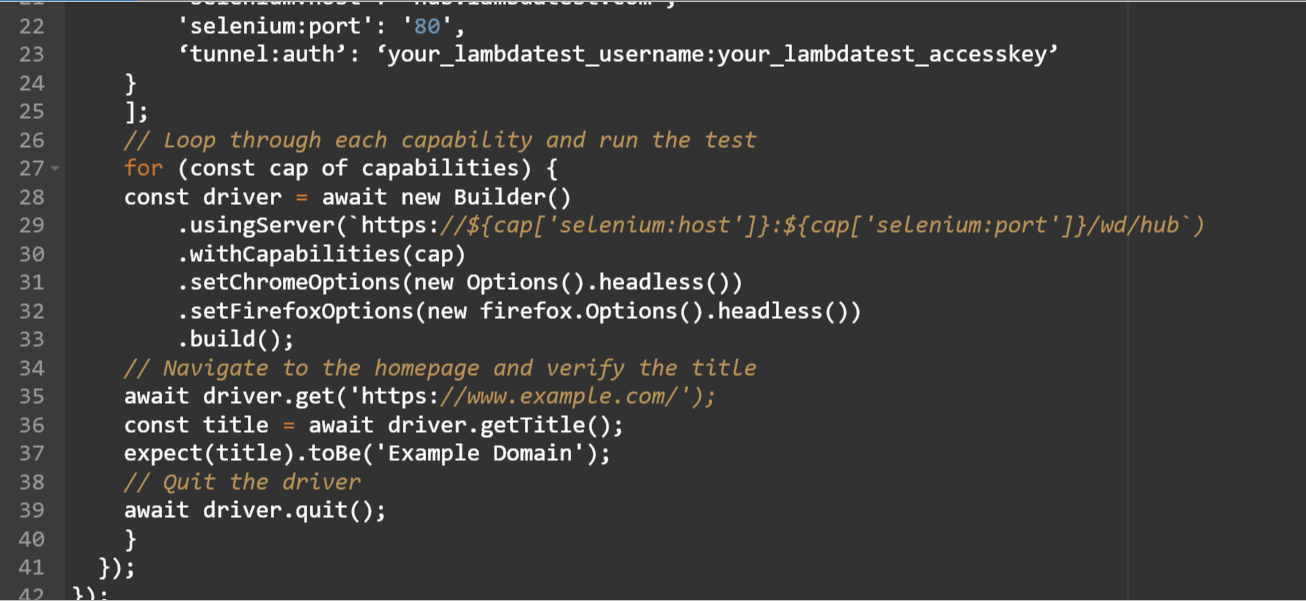Click line number 28 in the gutter

coord(31,197)
